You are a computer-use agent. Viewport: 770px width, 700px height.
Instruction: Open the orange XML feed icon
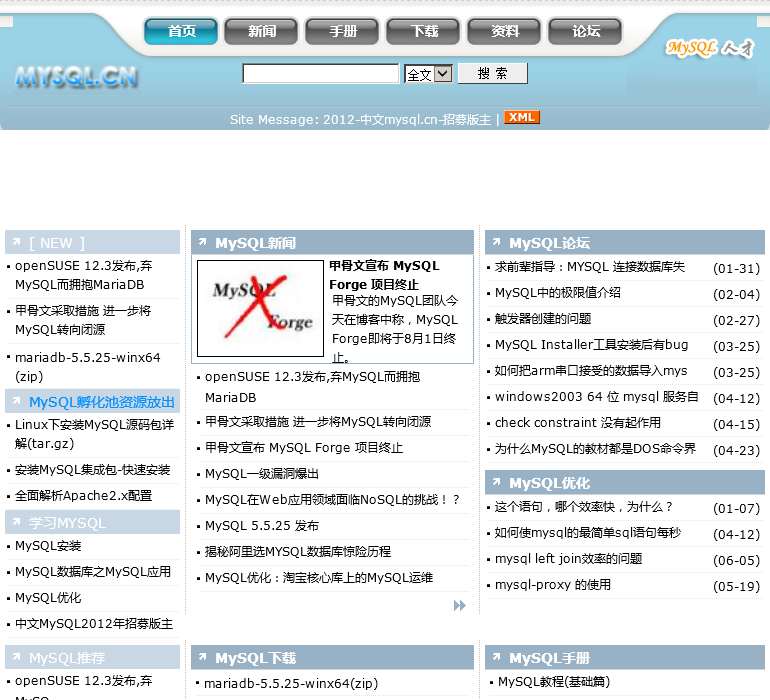point(522,117)
